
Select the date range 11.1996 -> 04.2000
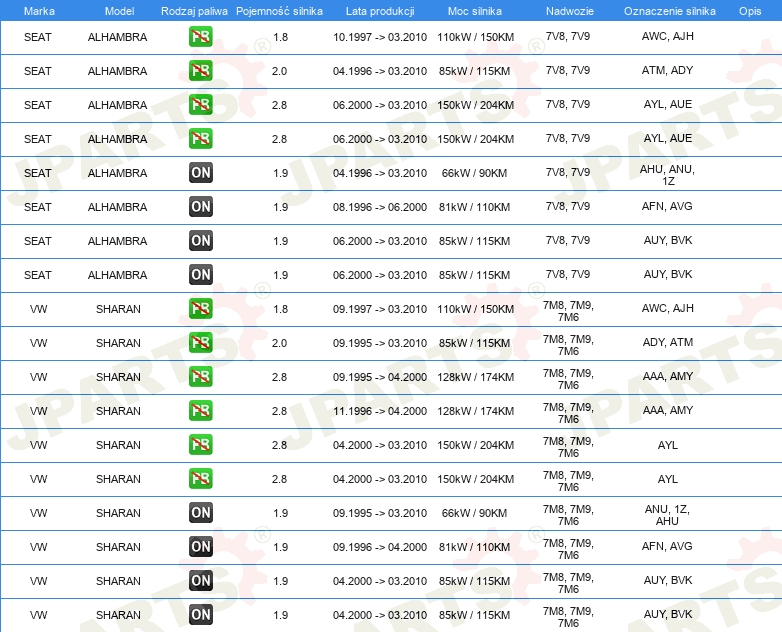pyautogui.click(x=380, y=411)
